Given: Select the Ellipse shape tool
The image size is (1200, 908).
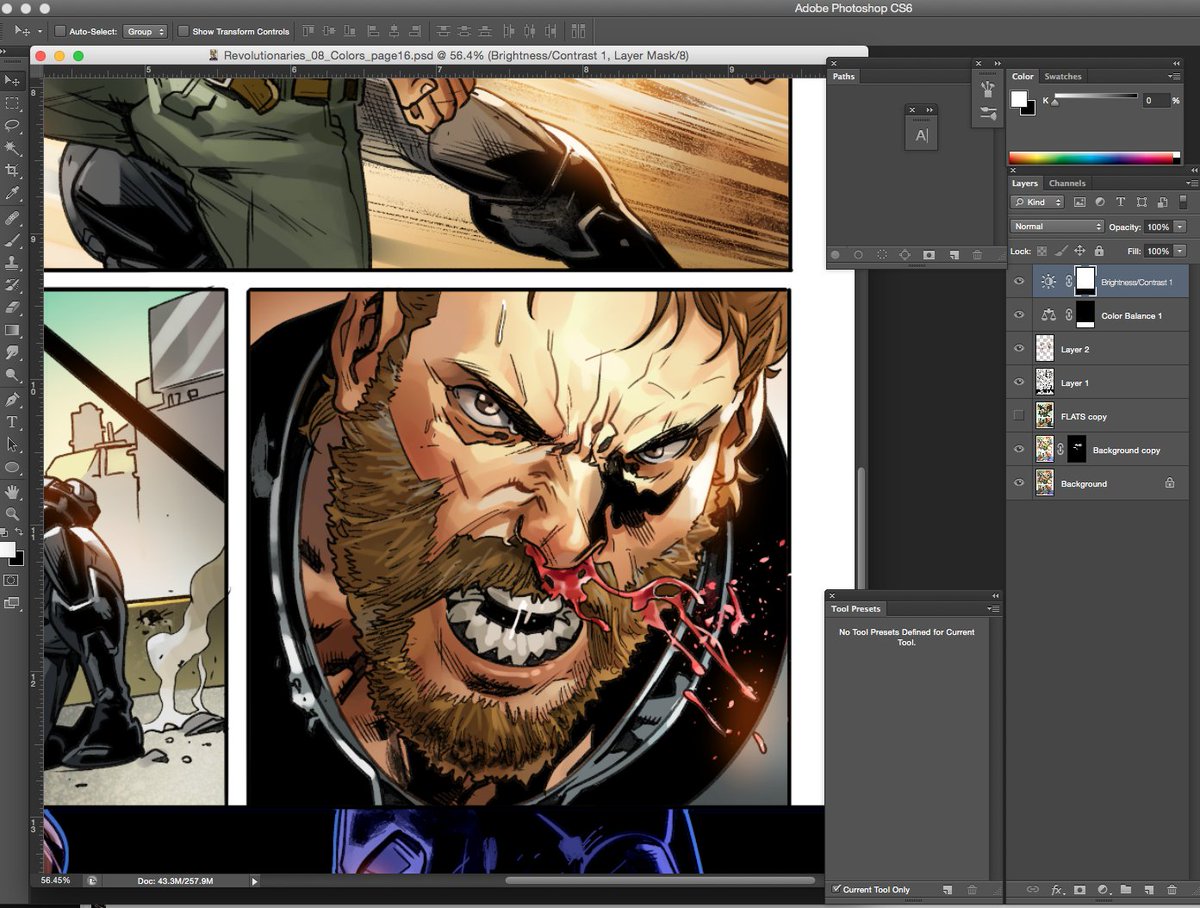Looking at the screenshot, I should 12,467.
